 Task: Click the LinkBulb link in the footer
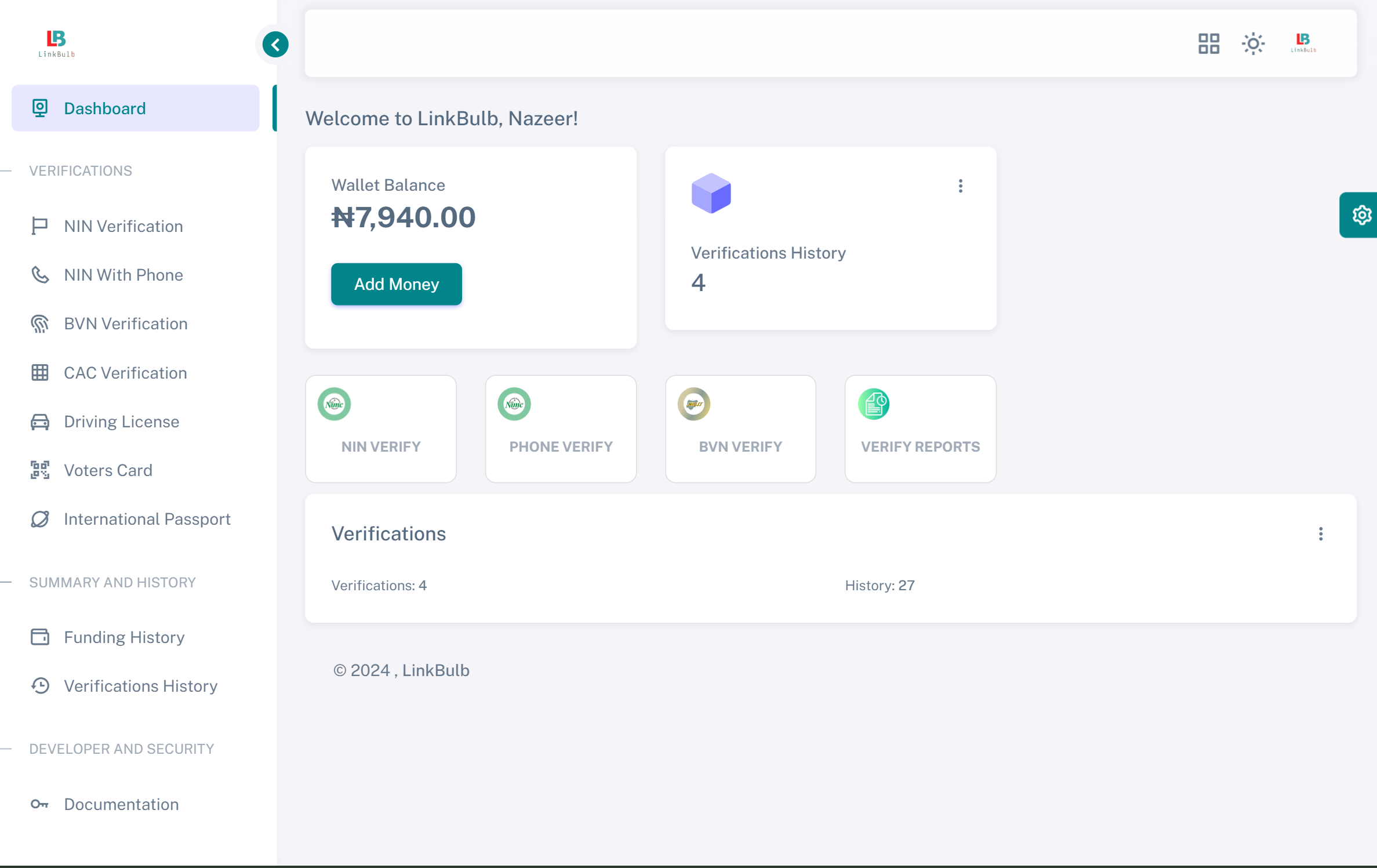[435, 670]
